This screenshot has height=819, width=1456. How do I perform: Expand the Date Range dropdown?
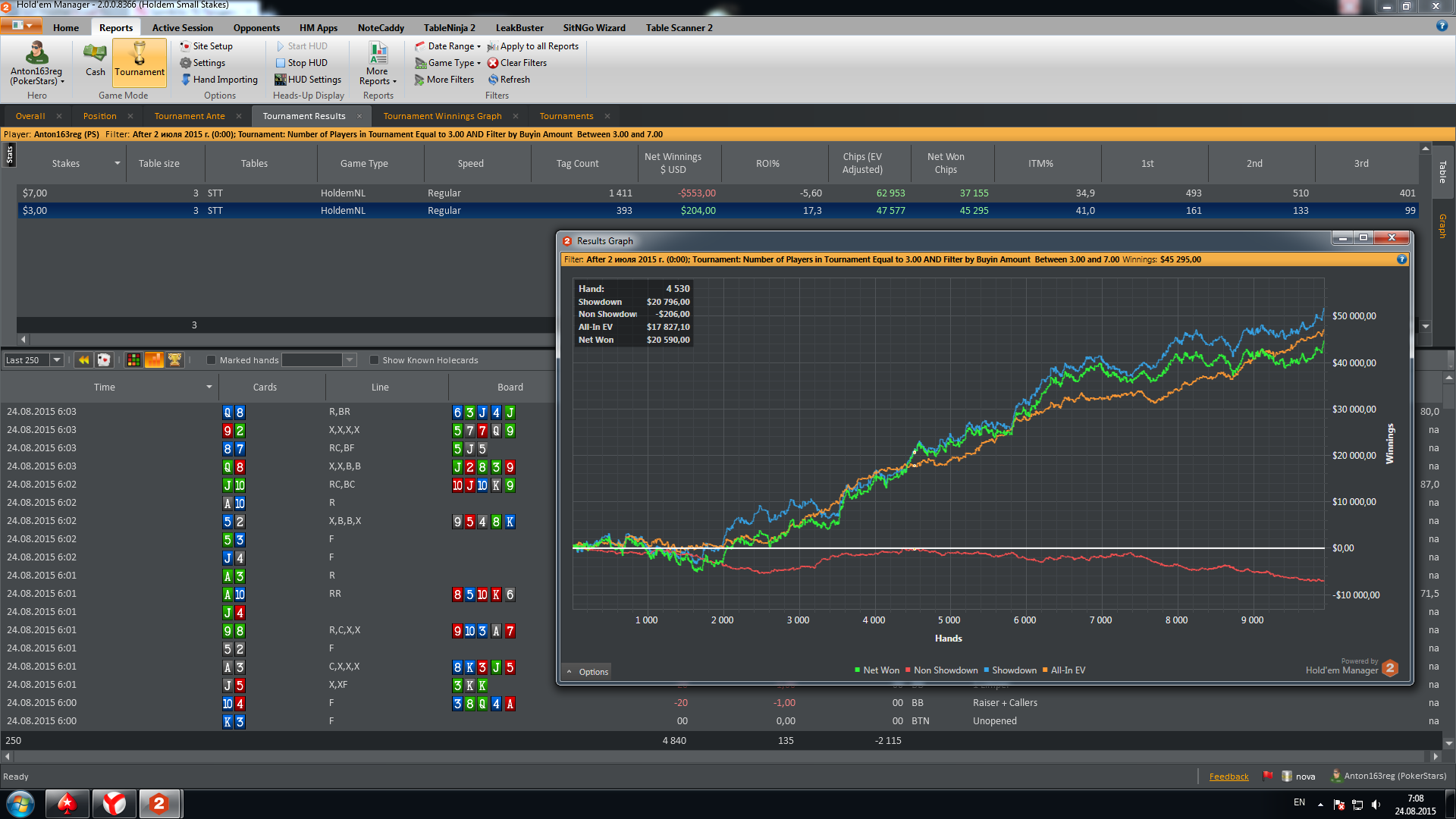click(x=447, y=46)
